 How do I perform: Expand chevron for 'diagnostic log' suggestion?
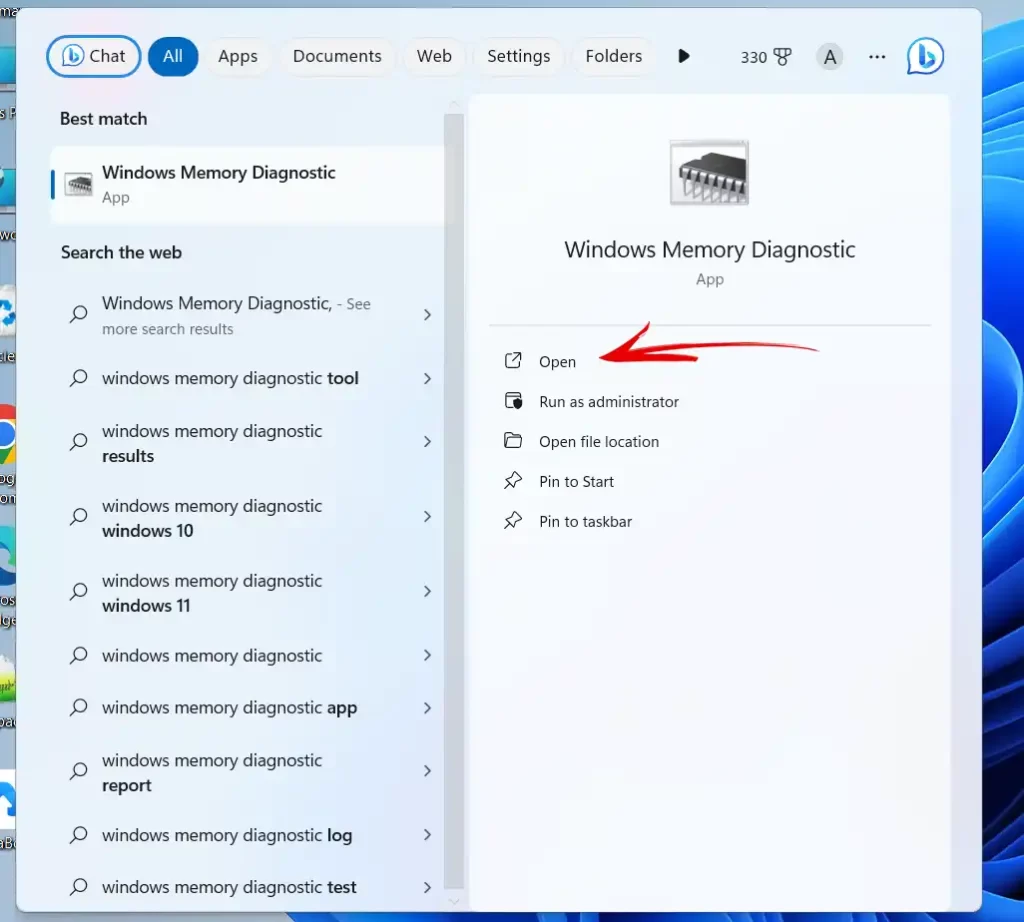click(427, 835)
